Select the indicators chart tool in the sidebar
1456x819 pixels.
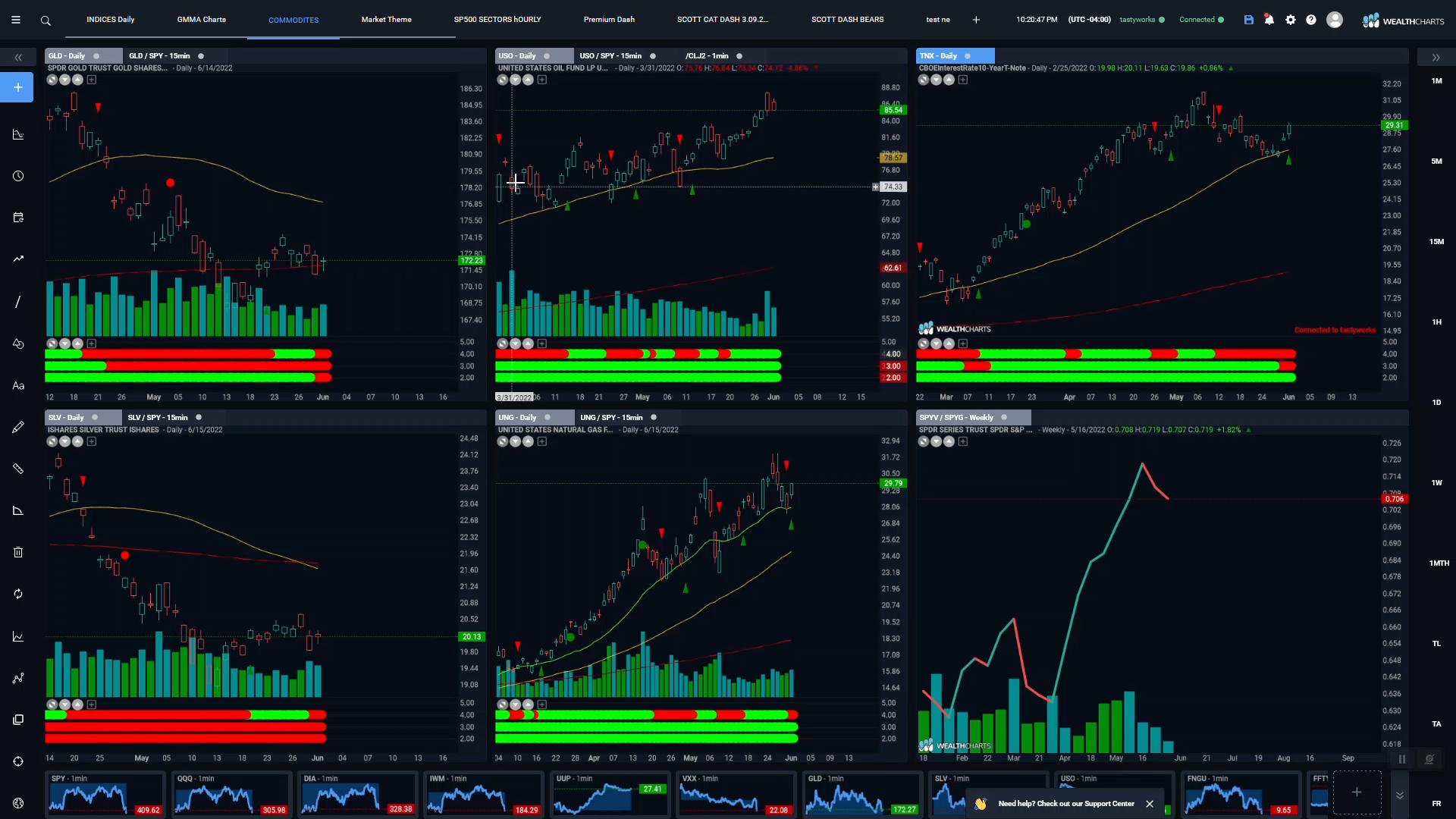(x=18, y=134)
